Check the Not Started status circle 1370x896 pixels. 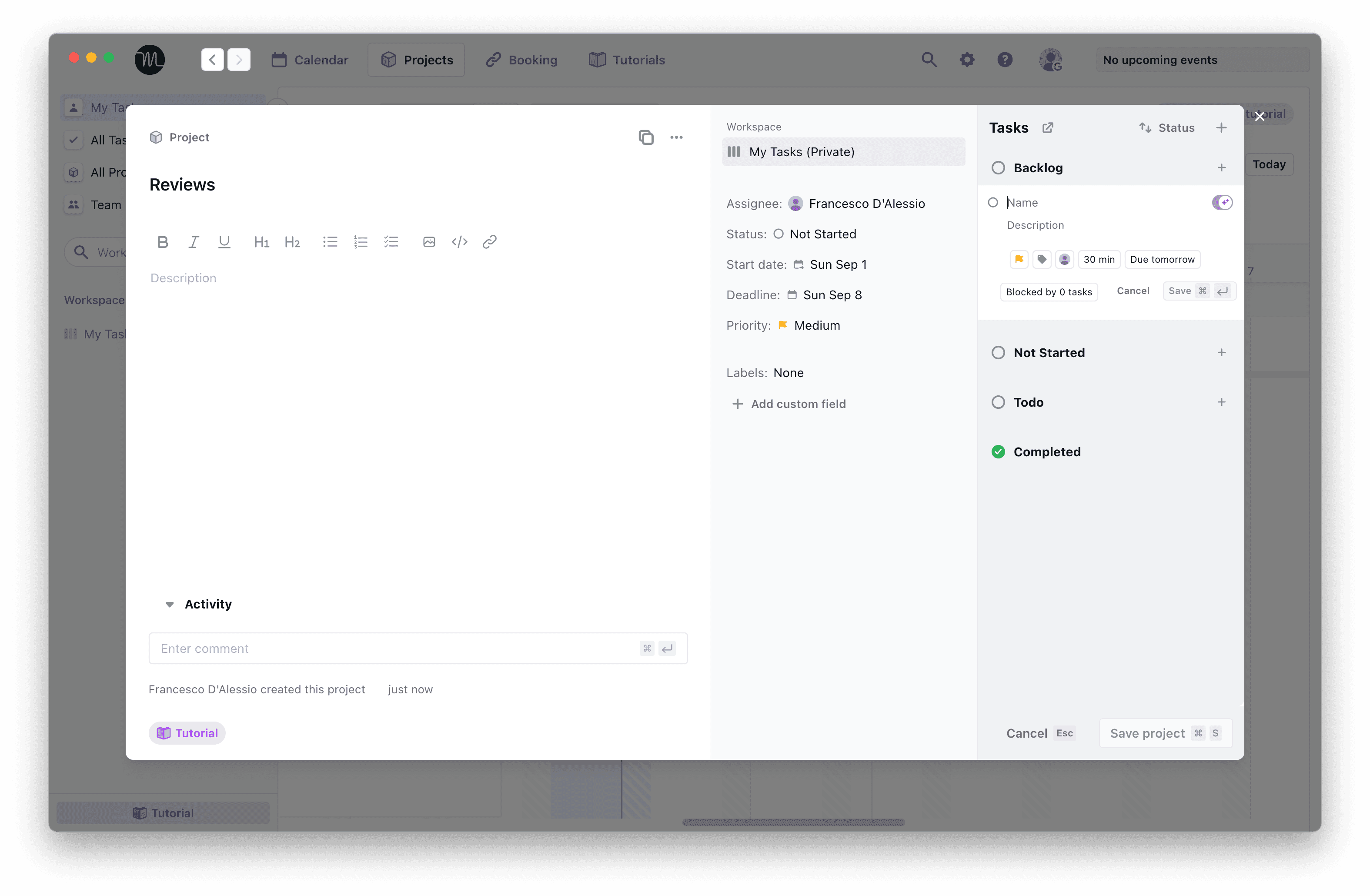tap(998, 352)
